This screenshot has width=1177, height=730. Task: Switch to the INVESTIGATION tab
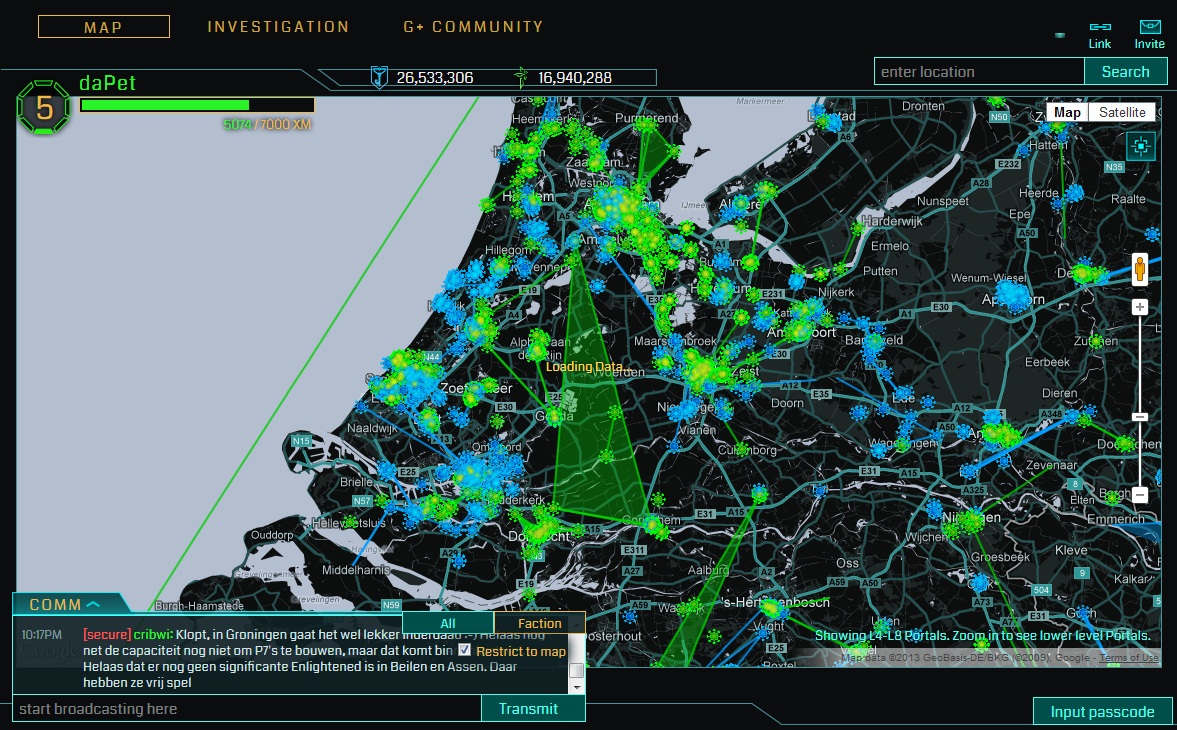click(x=278, y=27)
